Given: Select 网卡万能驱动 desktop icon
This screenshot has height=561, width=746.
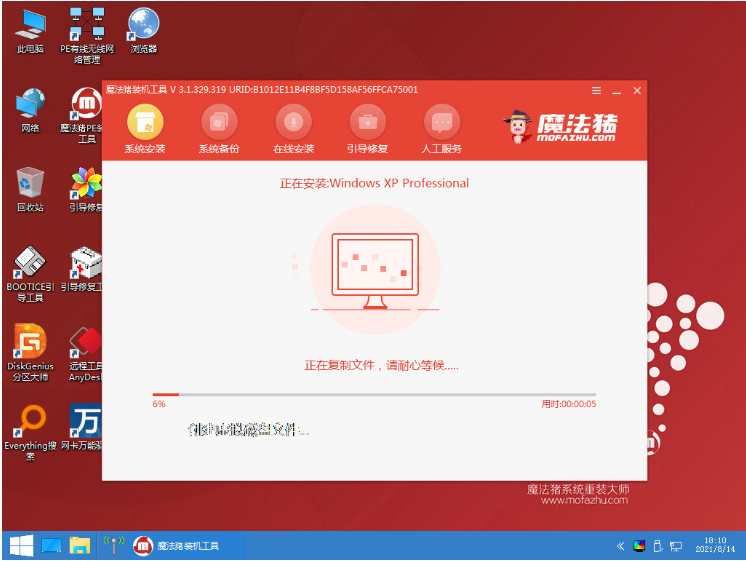Looking at the screenshot, I should (82, 427).
